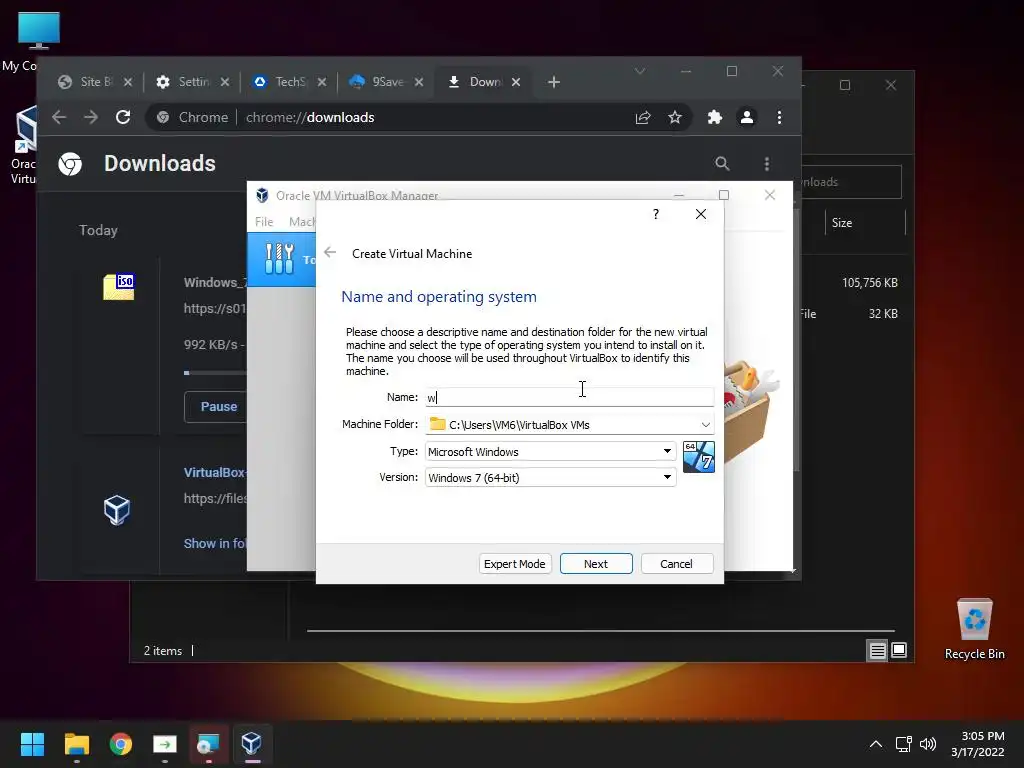
Task: Click the Size column header in Explorer
Action: coord(842,223)
